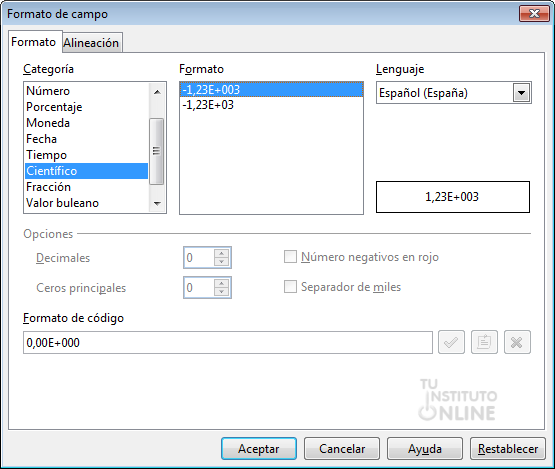Increase the Decimales spinner value
The width and height of the screenshot is (555, 469).
pyautogui.click(x=222, y=253)
